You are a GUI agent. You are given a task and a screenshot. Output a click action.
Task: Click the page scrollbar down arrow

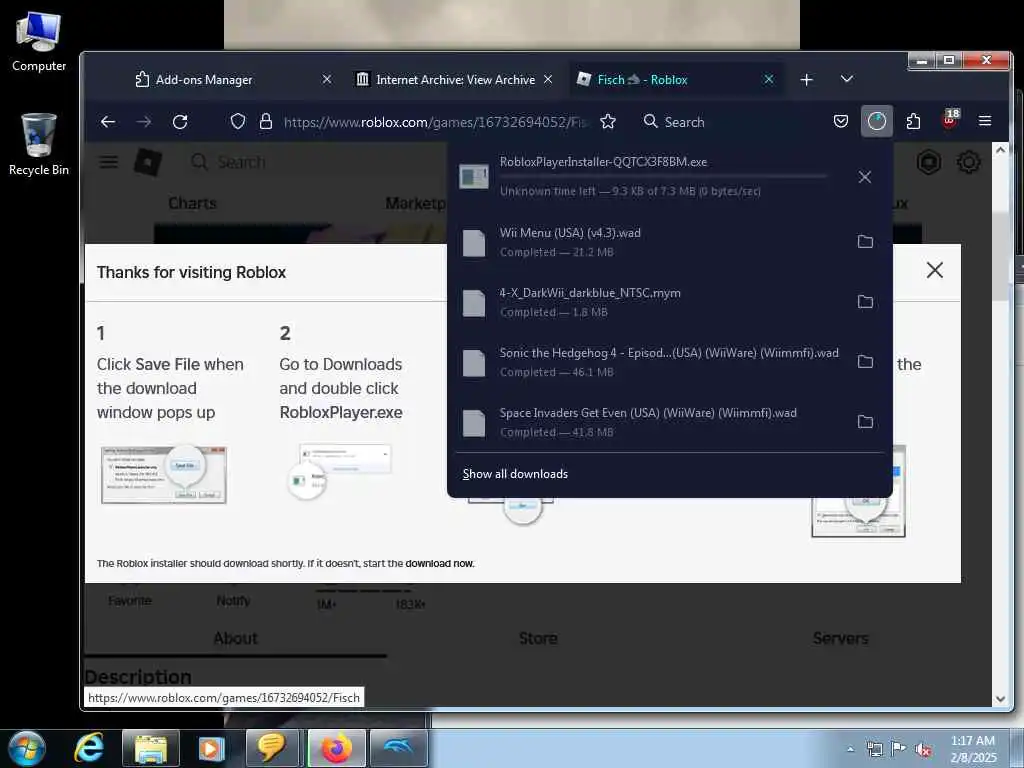coord(1000,699)
